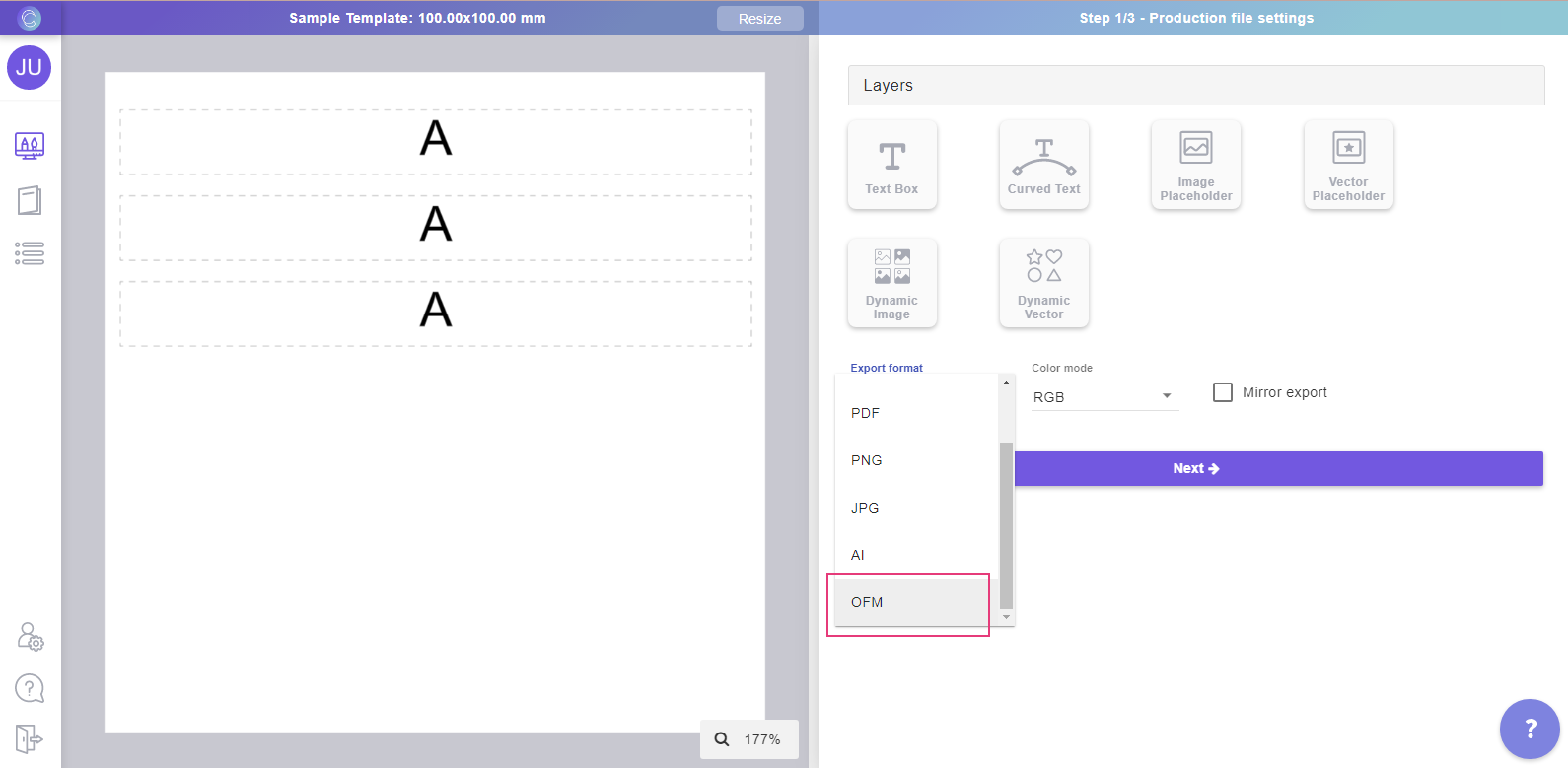Screen dimensions: 1568x768
Task: Insert an Image Placeholder layer
Action: (1195, 165)
